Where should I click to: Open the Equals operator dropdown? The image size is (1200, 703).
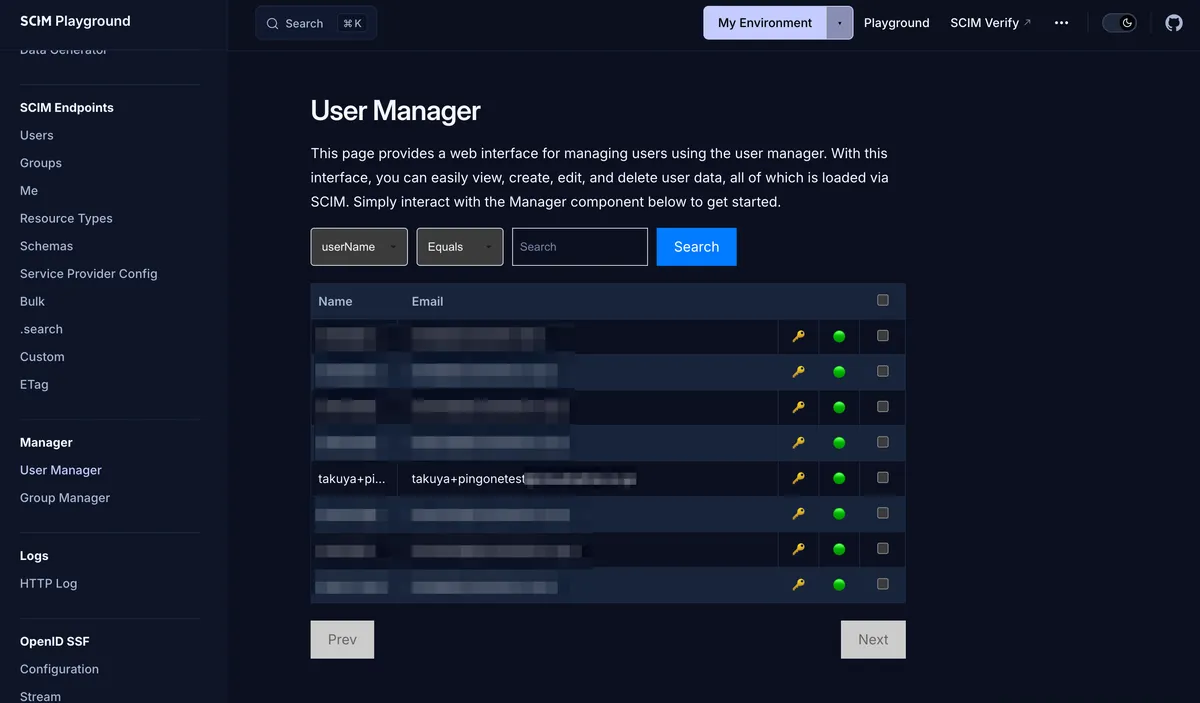coord(460,247)
